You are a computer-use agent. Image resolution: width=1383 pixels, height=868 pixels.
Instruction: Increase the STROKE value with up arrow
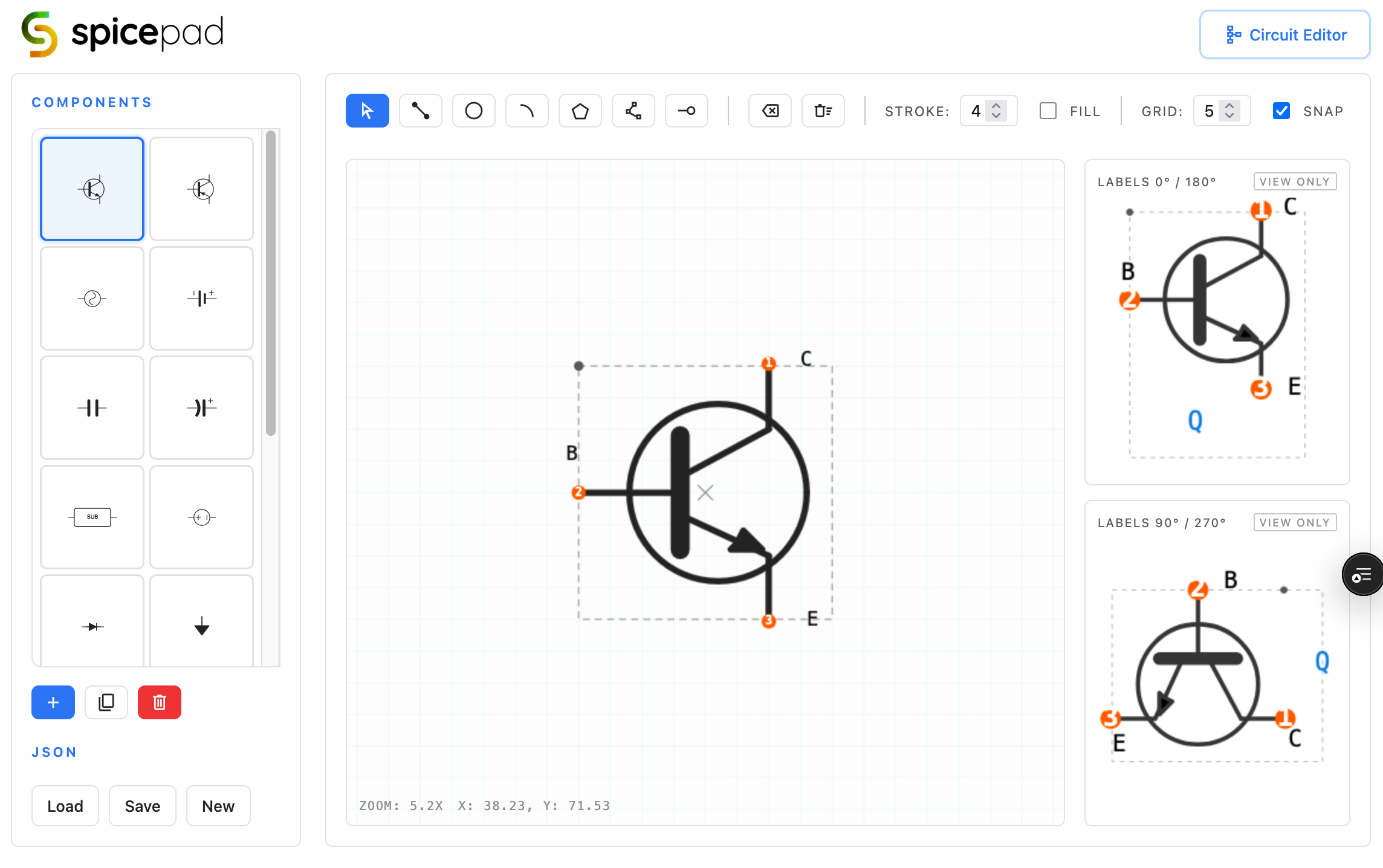pyautogui.click(x=996, y=106)
